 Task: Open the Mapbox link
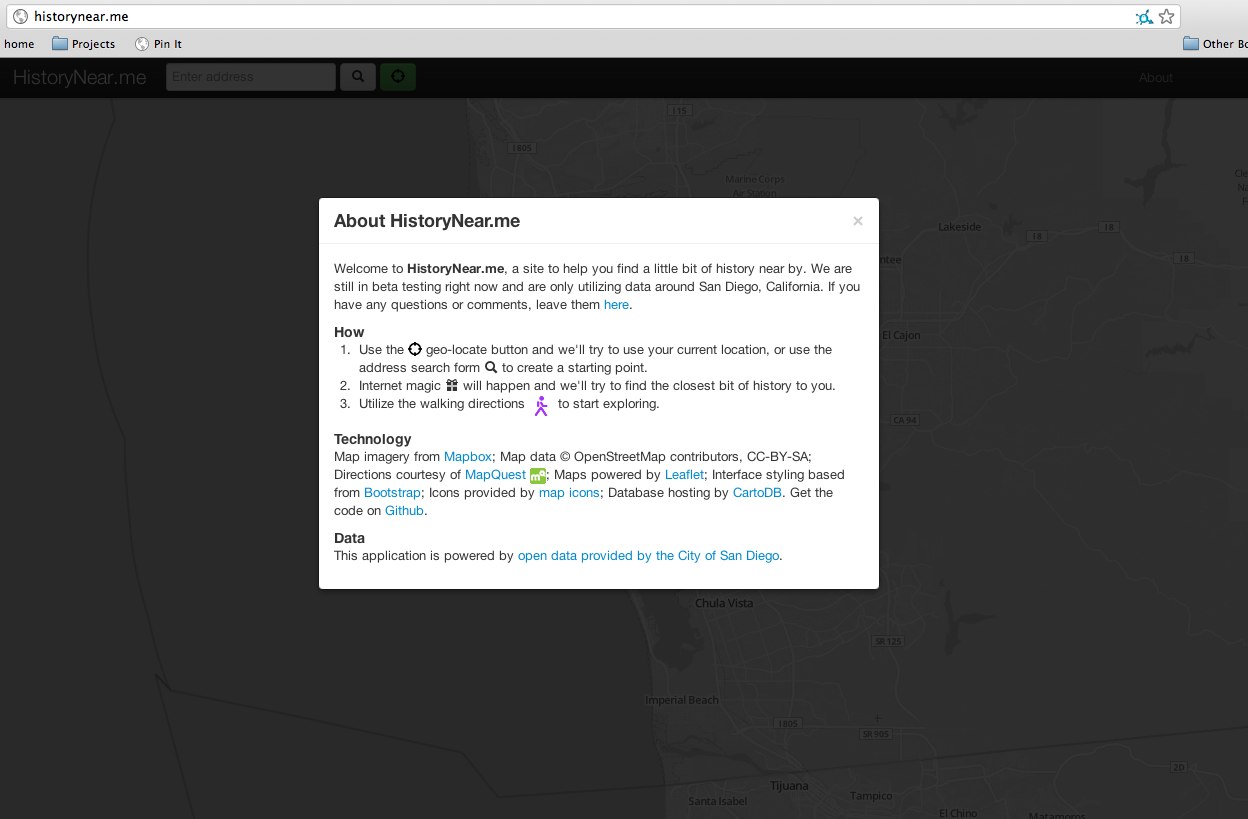pyautogui.click(x=468, y=457)
